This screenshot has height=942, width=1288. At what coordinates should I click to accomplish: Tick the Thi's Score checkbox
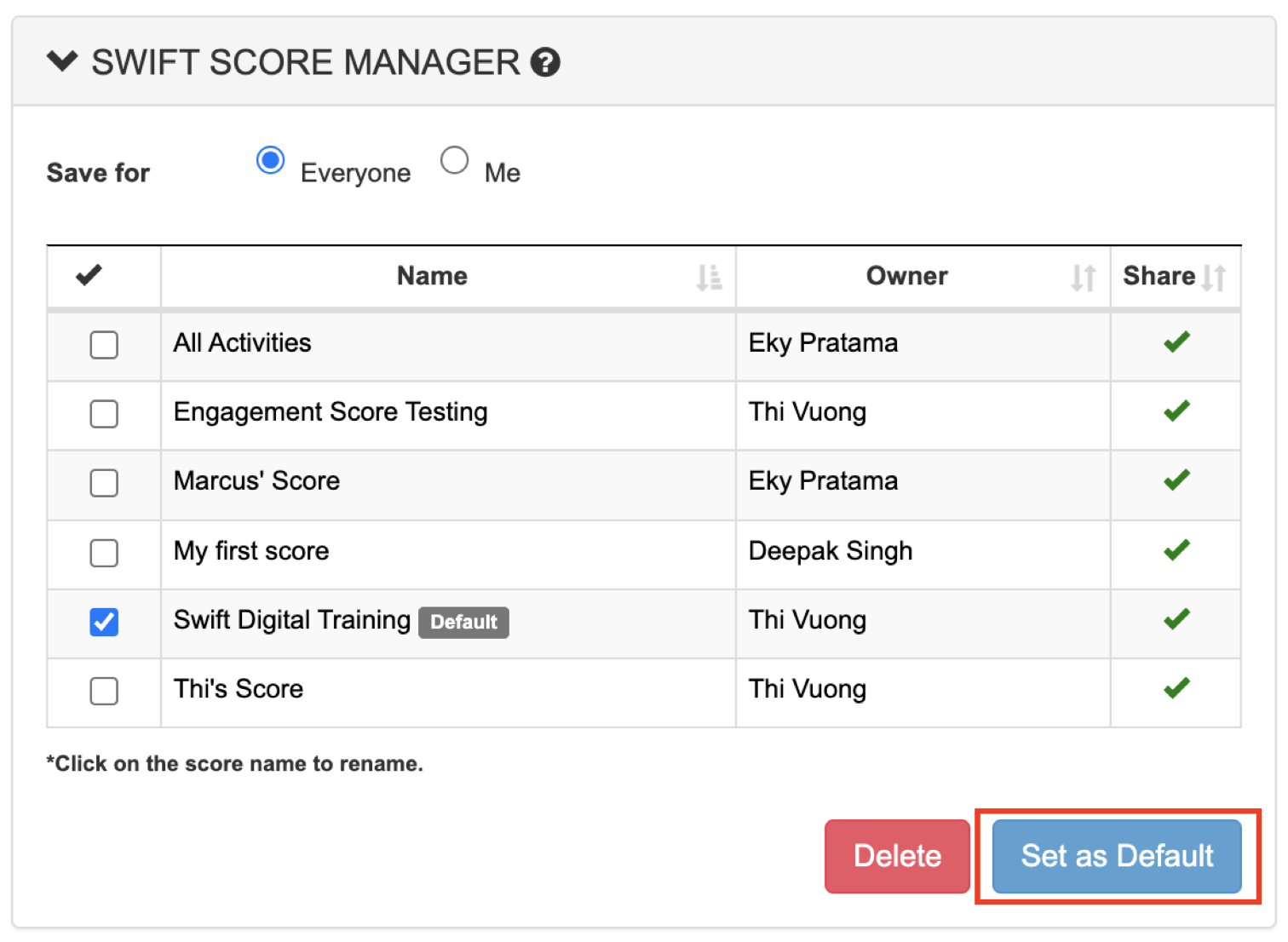(104, 691)
